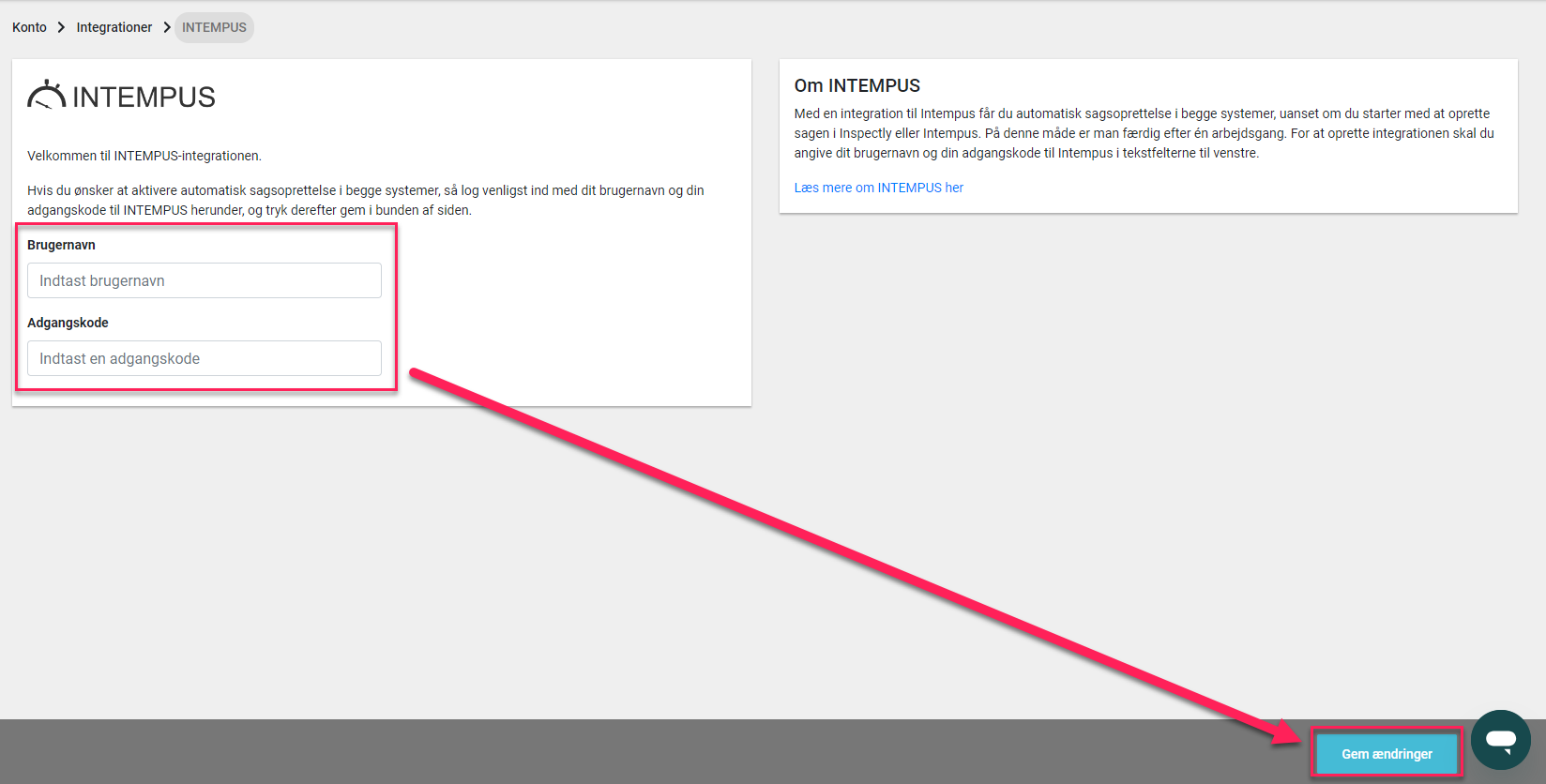Open the Læs mere om INTEMPUS her link

879,188
